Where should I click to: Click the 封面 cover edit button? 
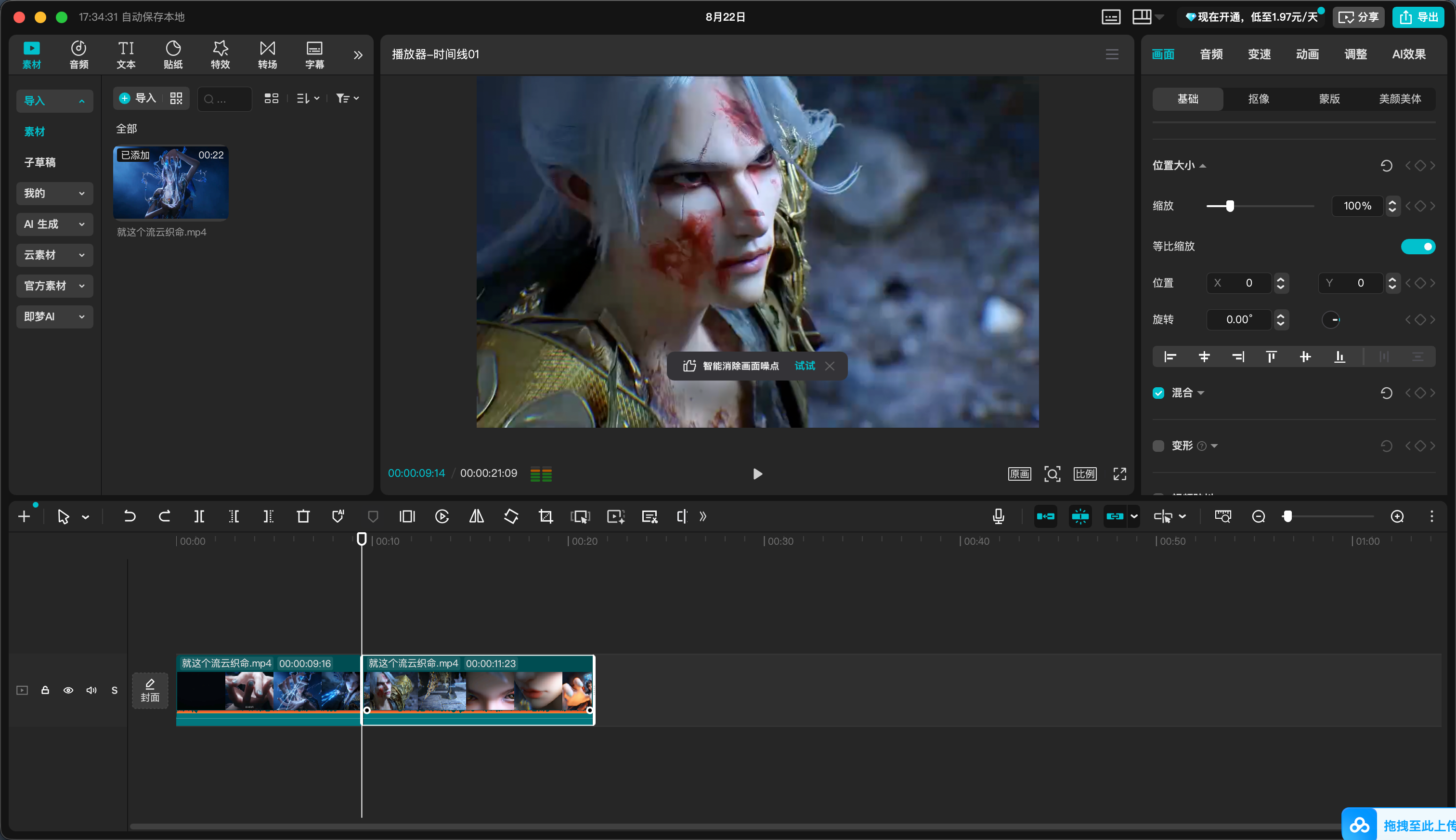(x=150, y=690)
